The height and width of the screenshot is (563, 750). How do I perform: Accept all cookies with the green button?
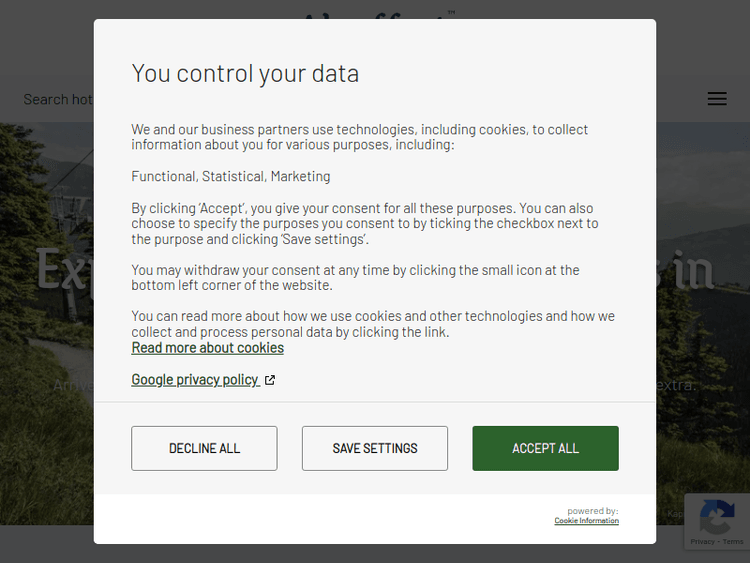point(545,448)
